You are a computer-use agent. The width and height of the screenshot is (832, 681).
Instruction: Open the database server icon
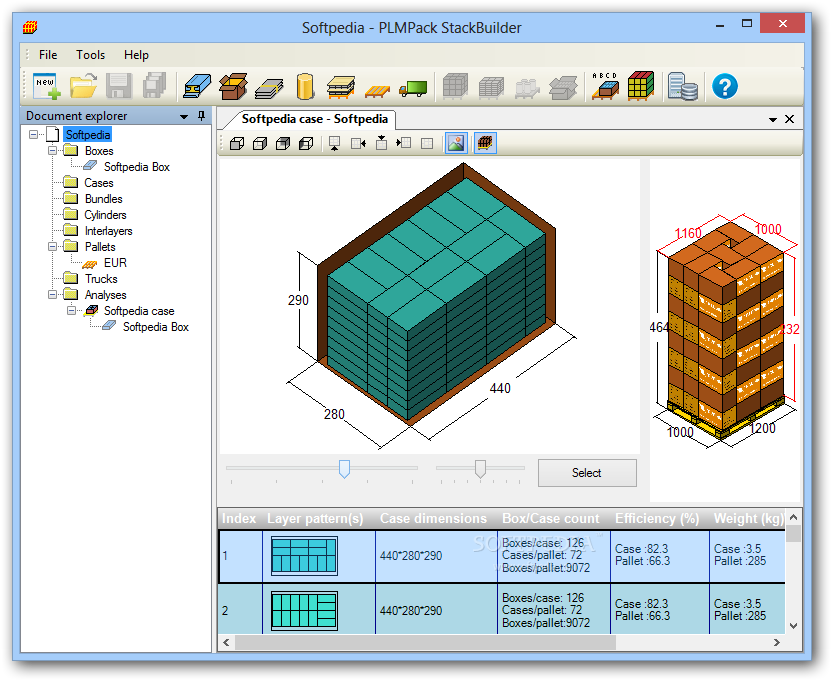[683, 86]
